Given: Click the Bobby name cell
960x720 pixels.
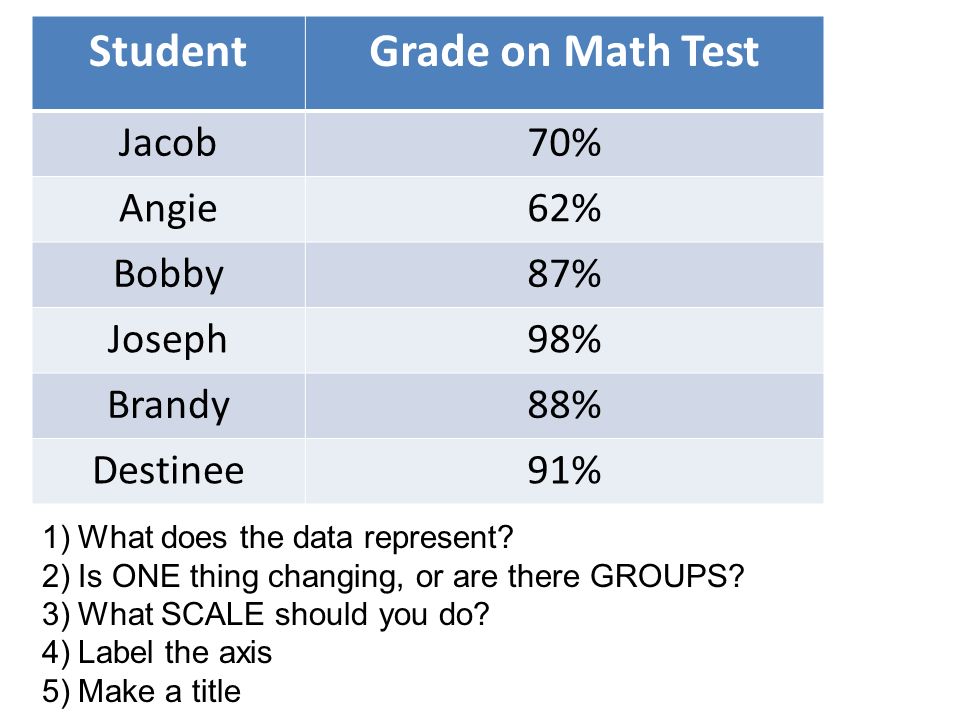Looking at the screenshot, I should coord(168,275).
